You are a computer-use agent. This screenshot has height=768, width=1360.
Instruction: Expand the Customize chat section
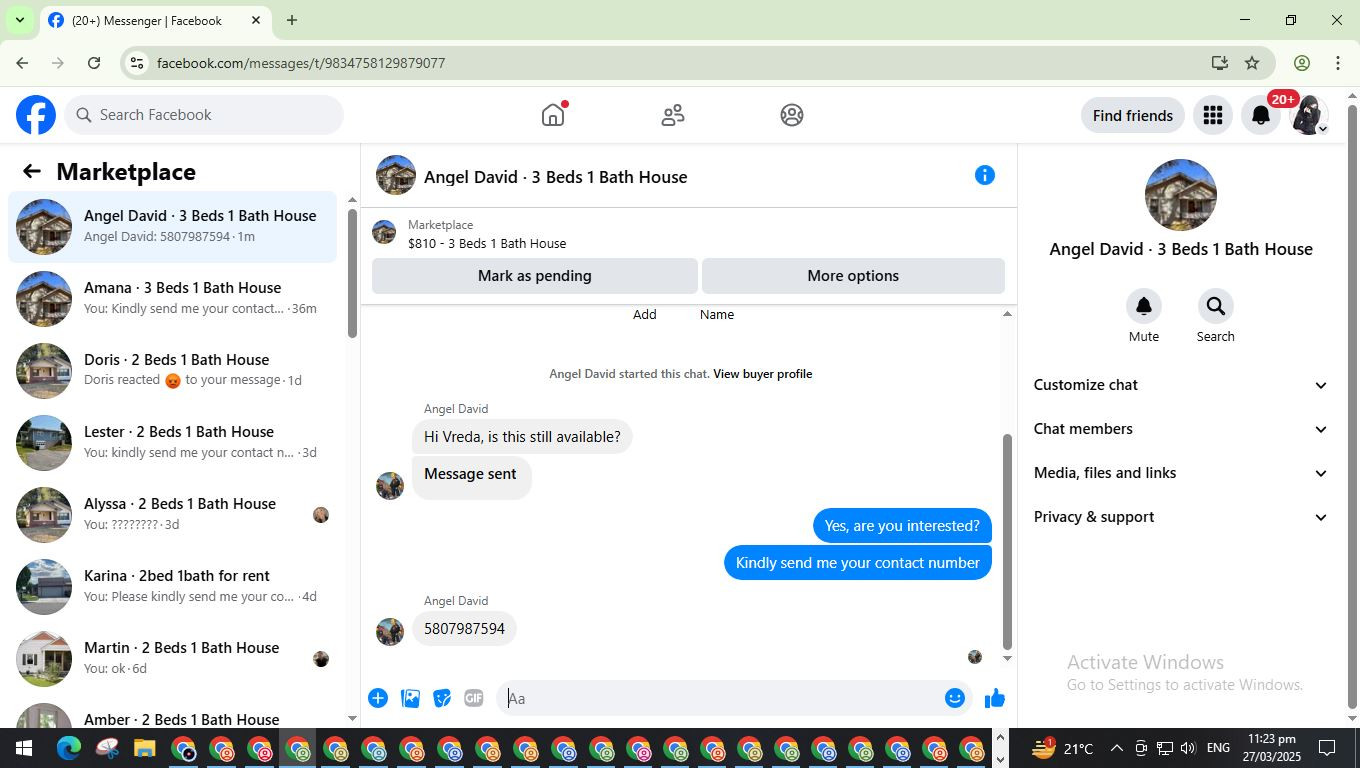(1181, 385)
